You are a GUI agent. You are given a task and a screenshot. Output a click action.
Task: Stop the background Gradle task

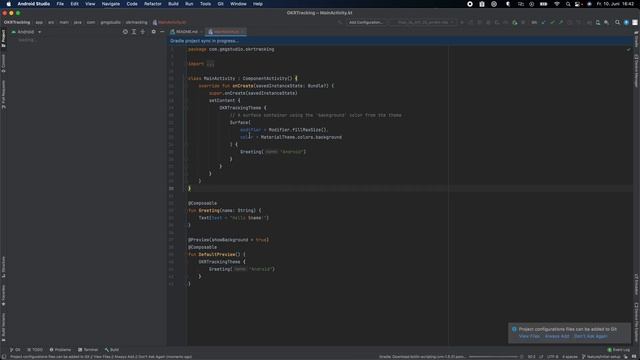[x=522, y=357]
